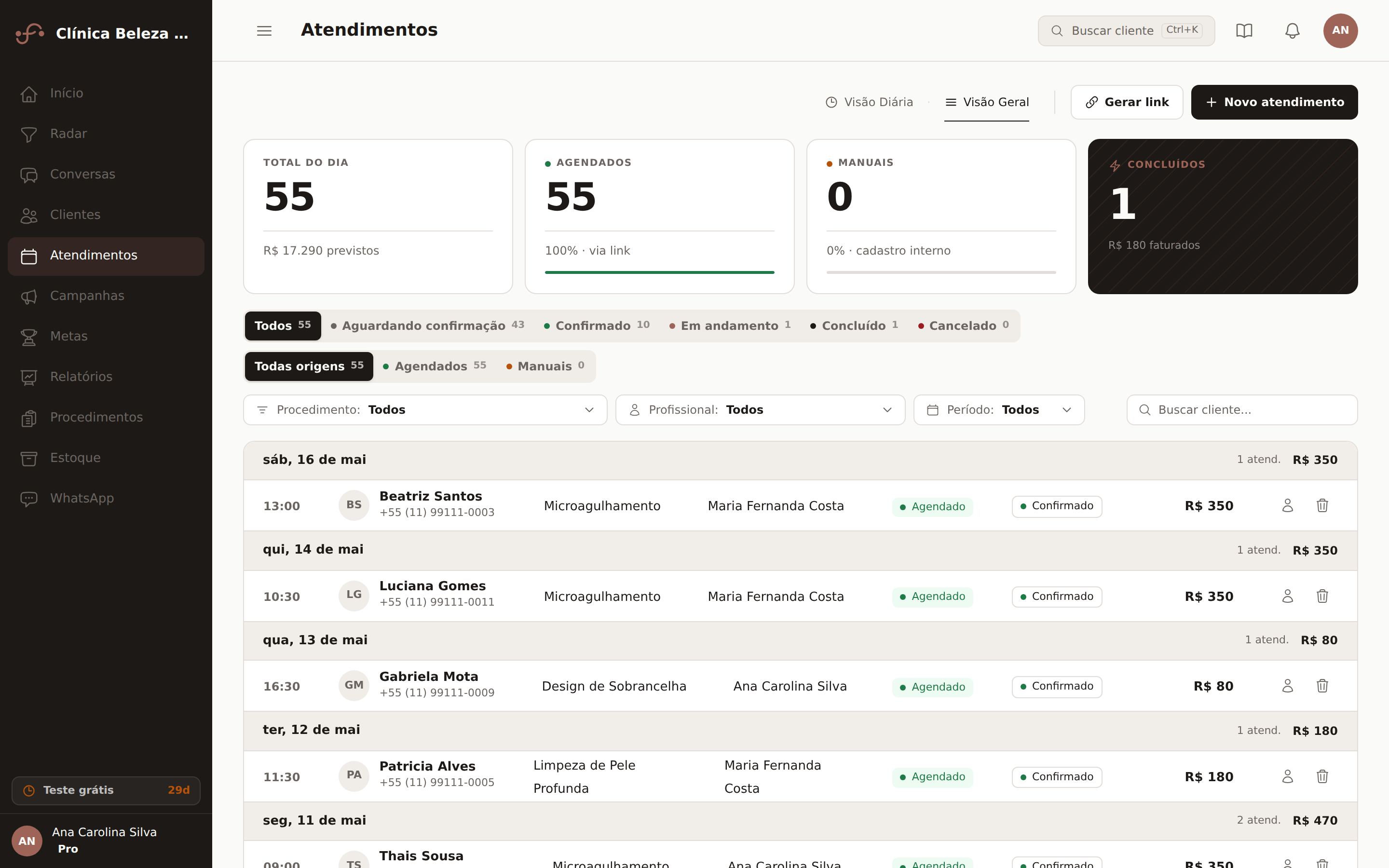This screenshot has height=868, width=1389.
Task: Click the Clínica Beleza logo icon
Action: 30,33
